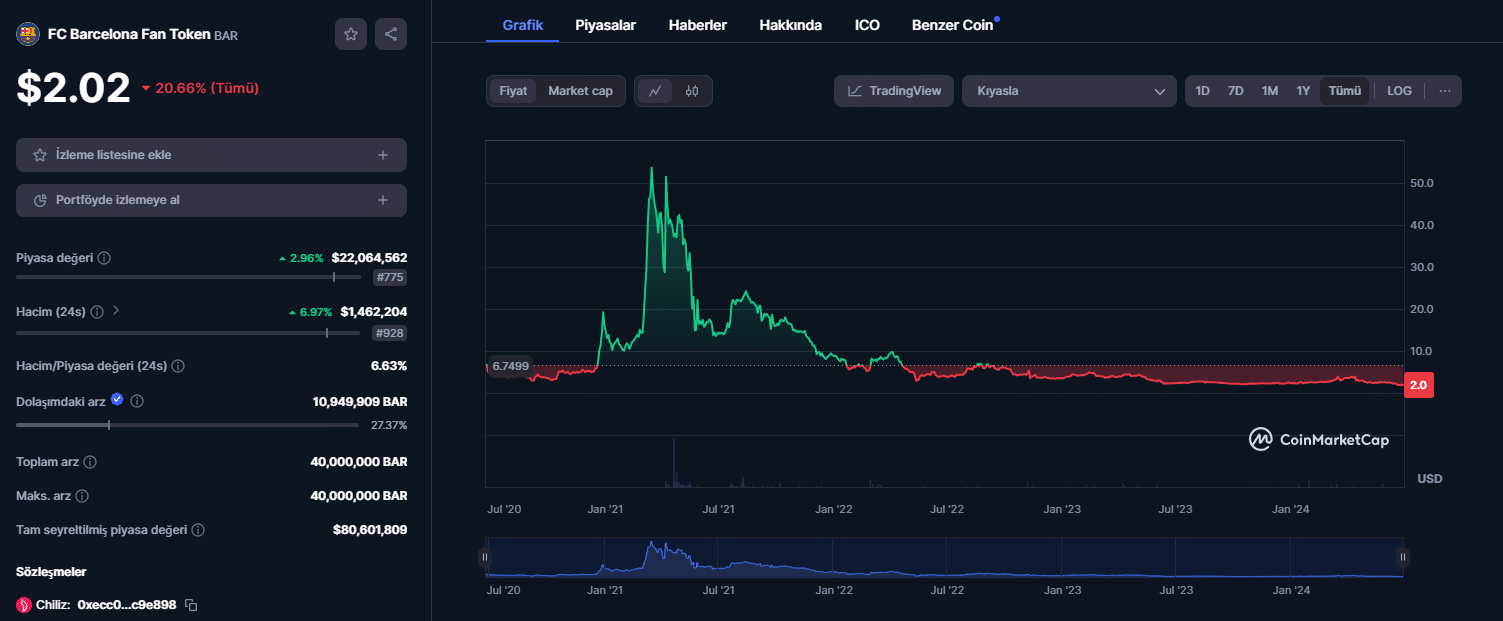1503x621 pixels.
Task: Show info for Dolaşımdaki arz
Action: click(x=138, y=401)
